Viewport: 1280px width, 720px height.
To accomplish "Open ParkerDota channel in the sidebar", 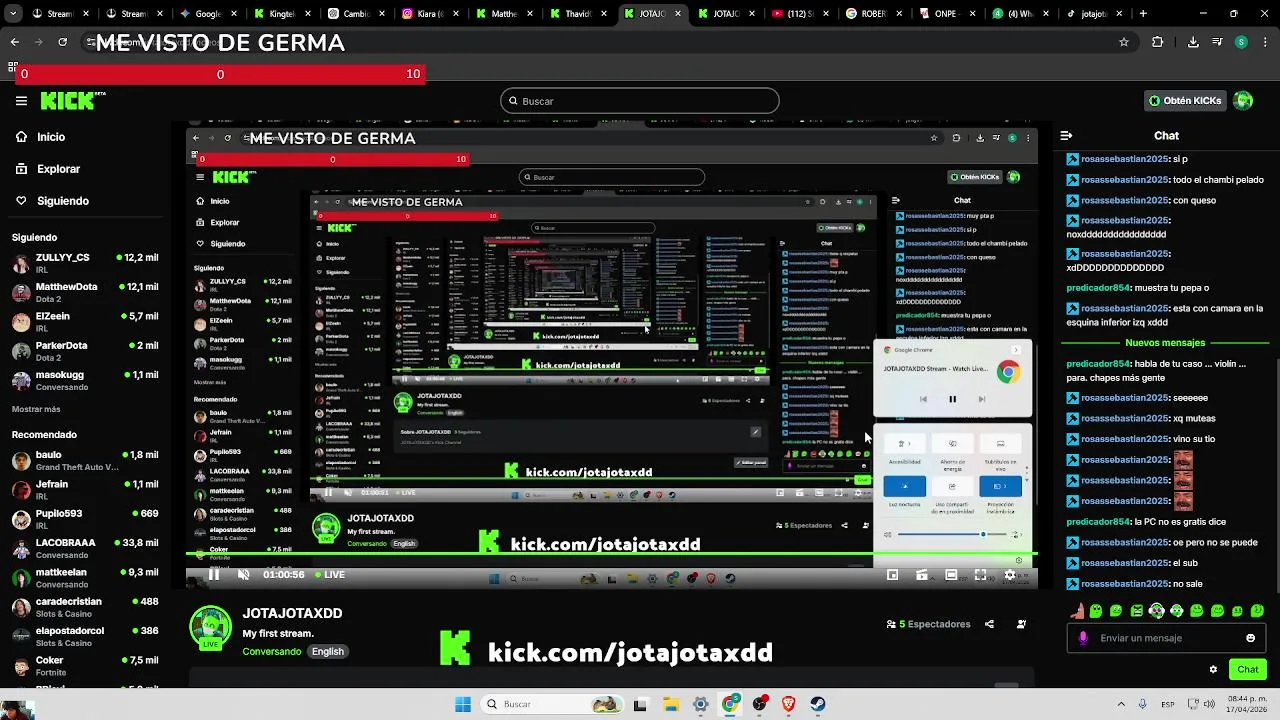I will coord(85,351).
